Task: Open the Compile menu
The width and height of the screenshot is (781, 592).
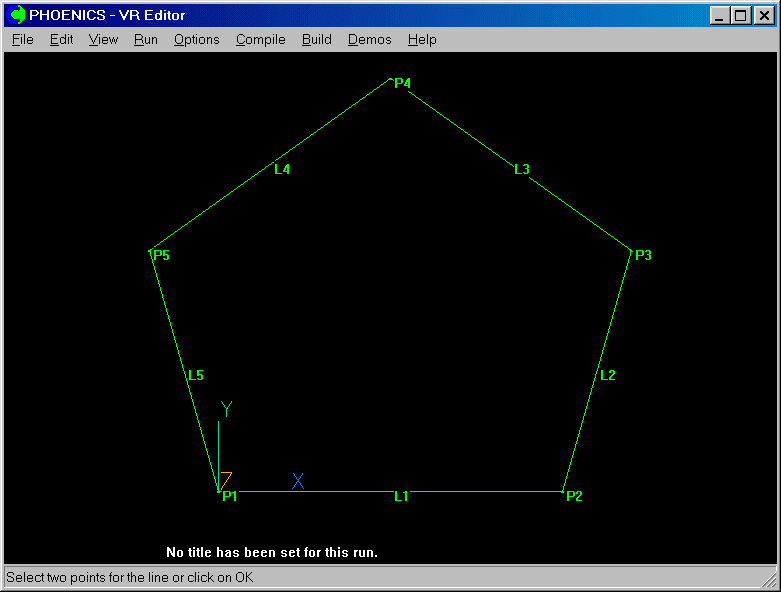Action: (260, 40)
